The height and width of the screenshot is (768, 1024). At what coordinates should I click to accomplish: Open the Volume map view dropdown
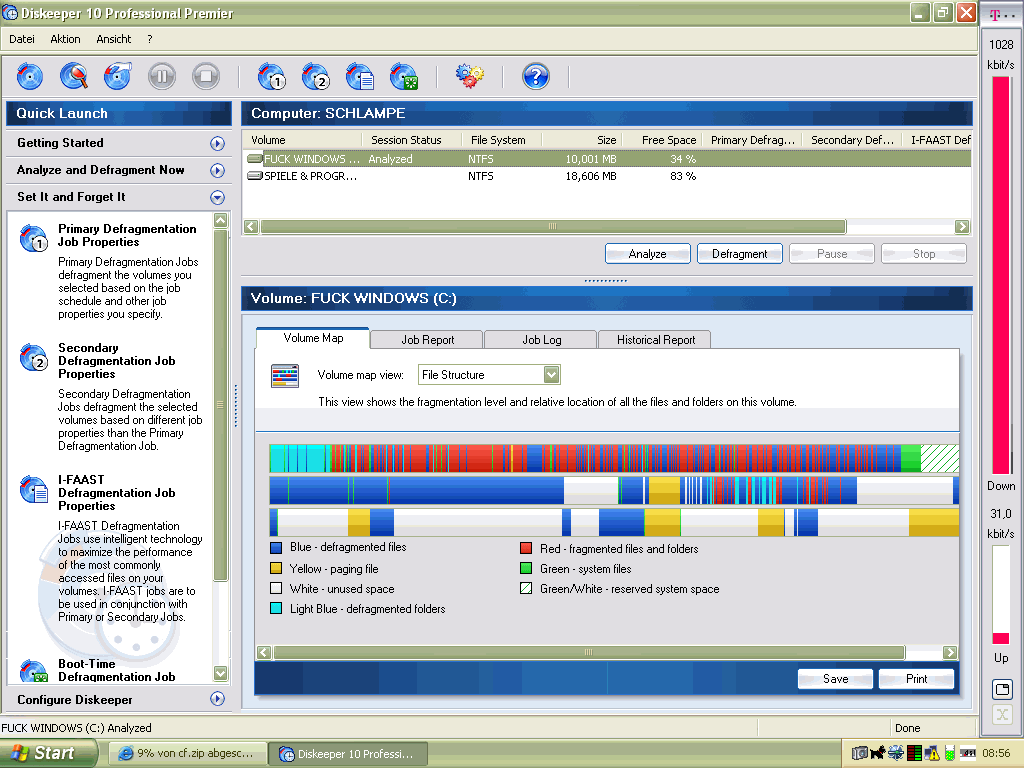tap(551, 375)
